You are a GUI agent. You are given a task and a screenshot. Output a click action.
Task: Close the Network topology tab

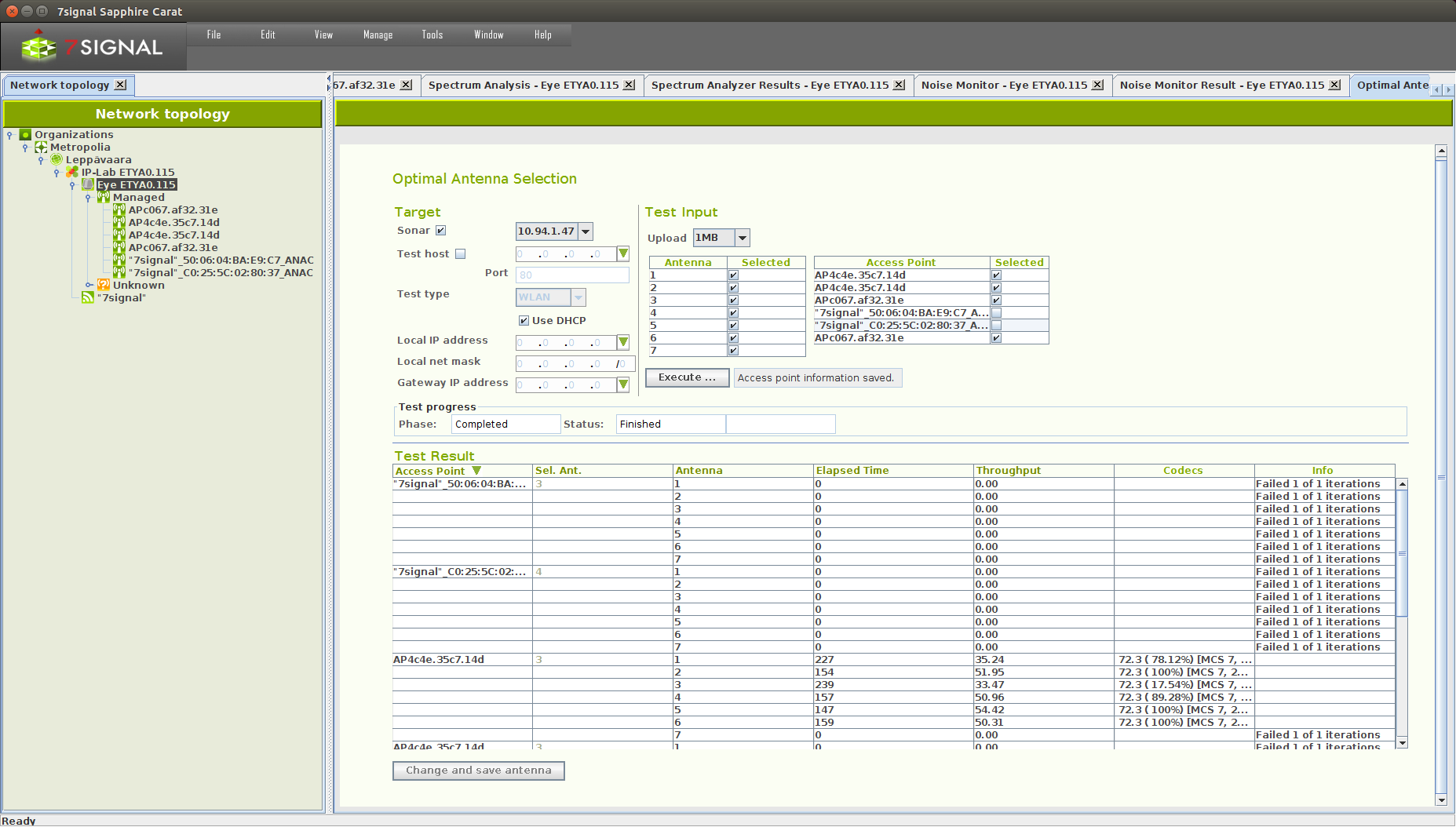(120, 85)
